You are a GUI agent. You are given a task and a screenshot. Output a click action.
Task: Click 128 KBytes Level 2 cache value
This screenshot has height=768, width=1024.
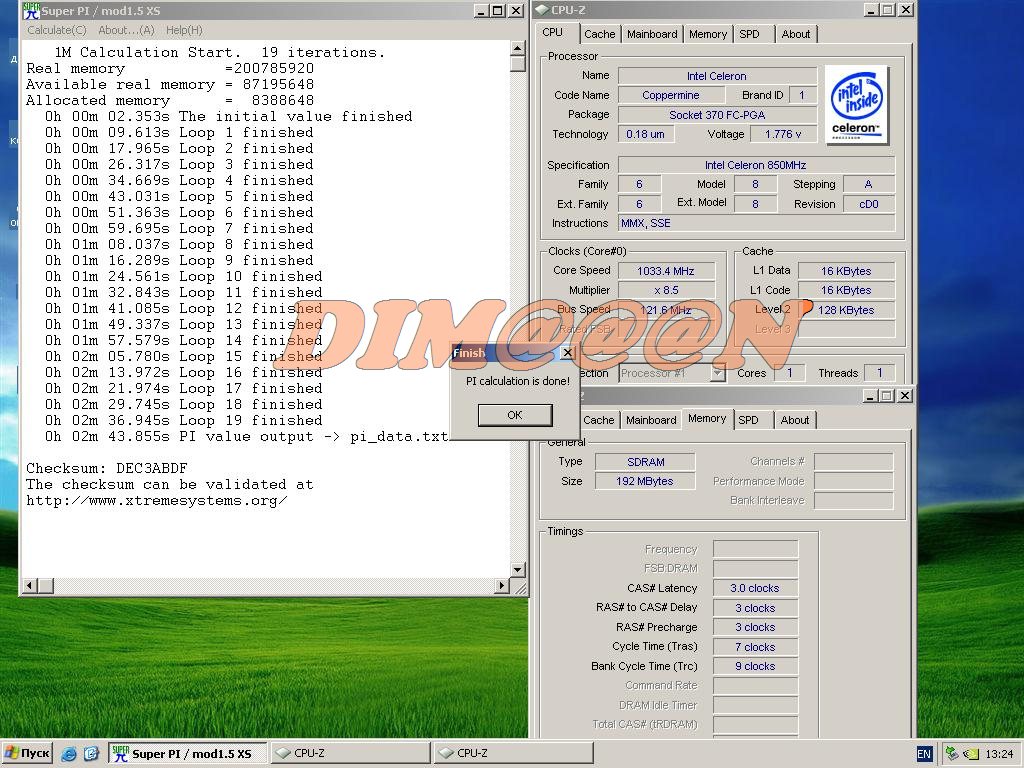pyautogui.click(x=846, y=310)
